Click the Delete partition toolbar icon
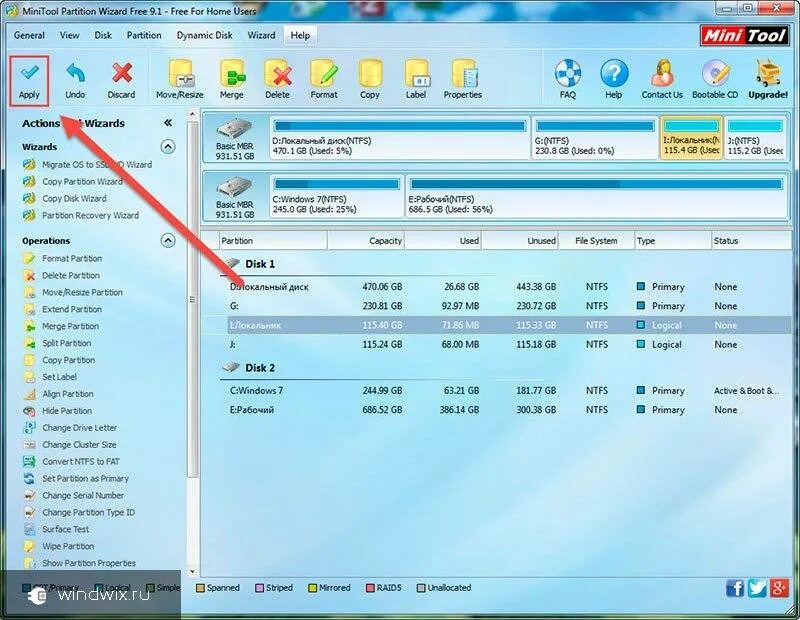800x620 pixels. point(277,80)
